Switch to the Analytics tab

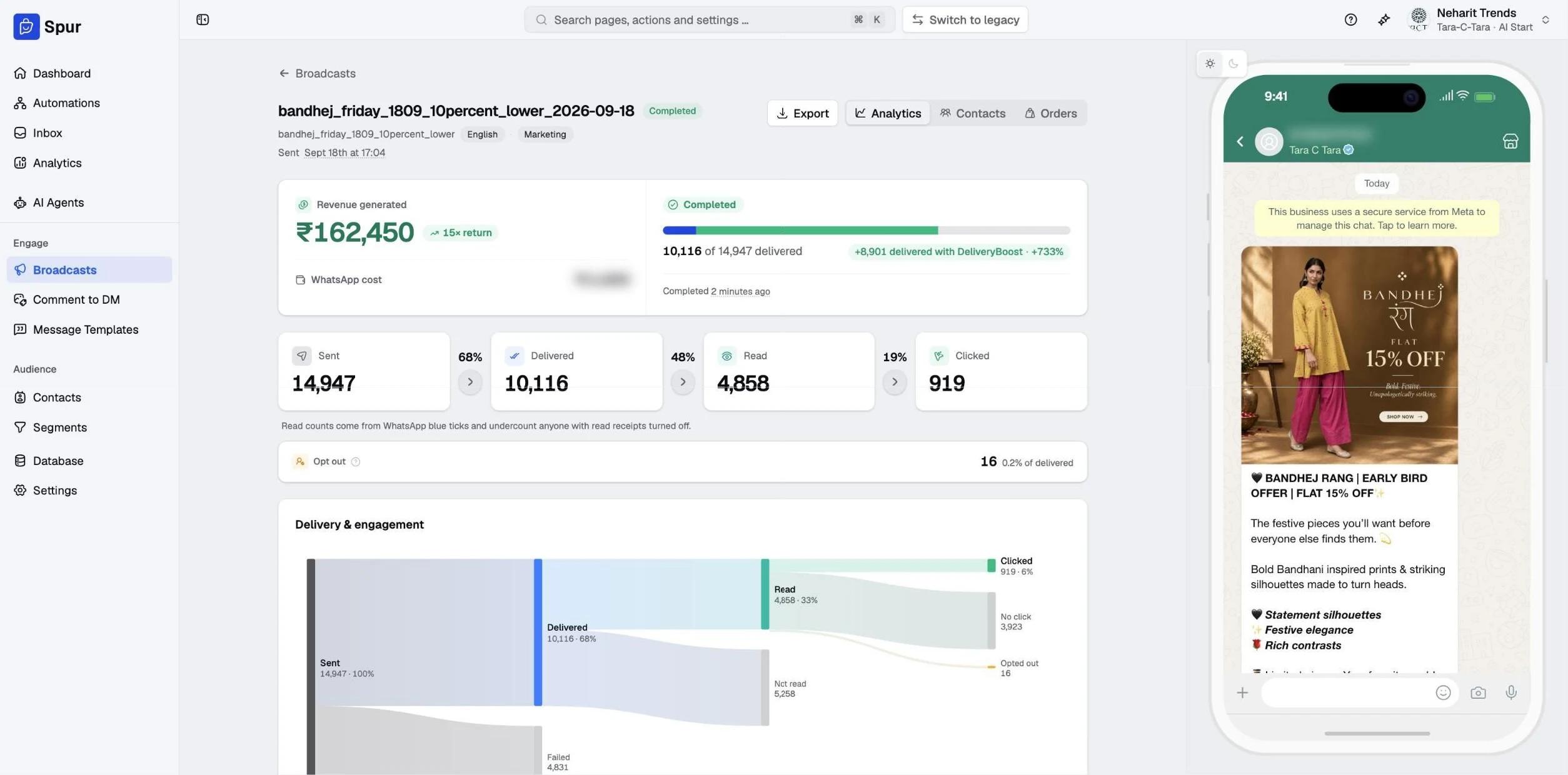point(888,113)
